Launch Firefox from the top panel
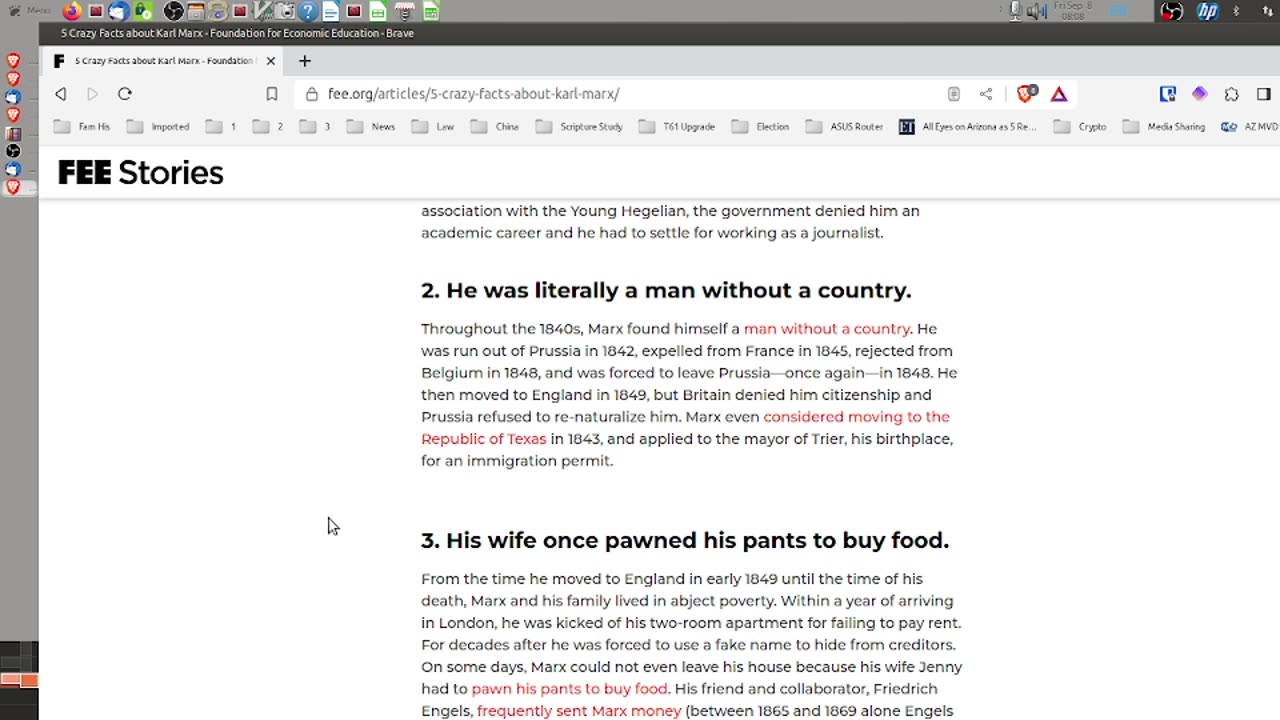The height and width of the screenshot is (720, 1280). coord(72,11)
